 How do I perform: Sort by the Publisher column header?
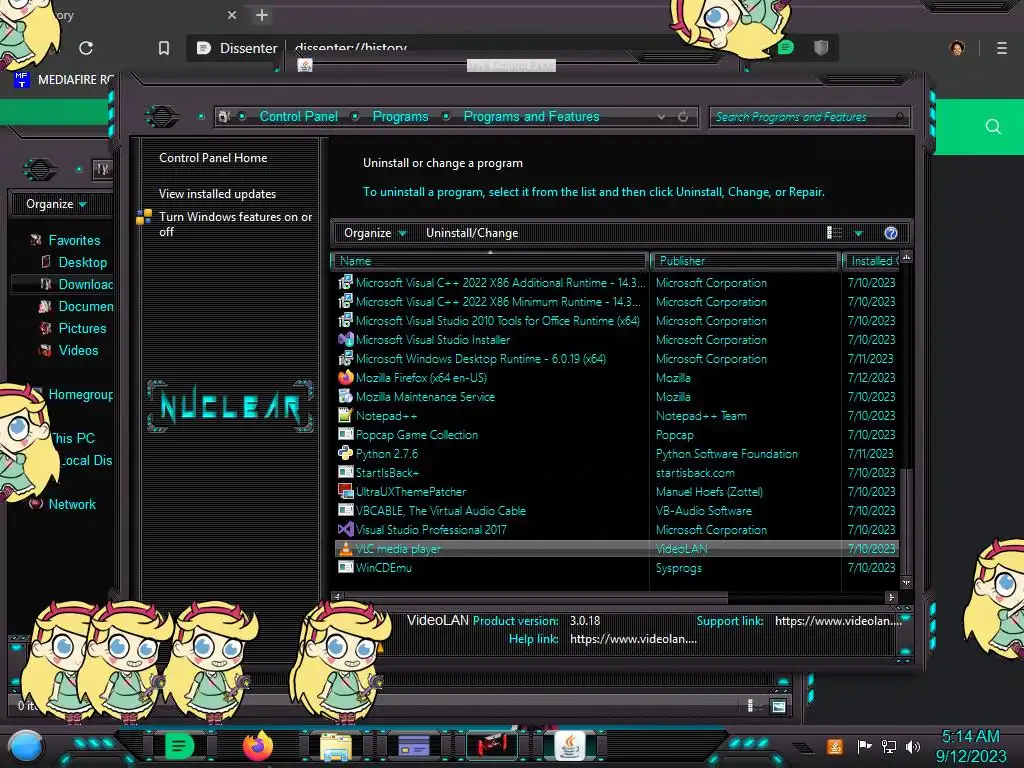(x=745, y=261)
